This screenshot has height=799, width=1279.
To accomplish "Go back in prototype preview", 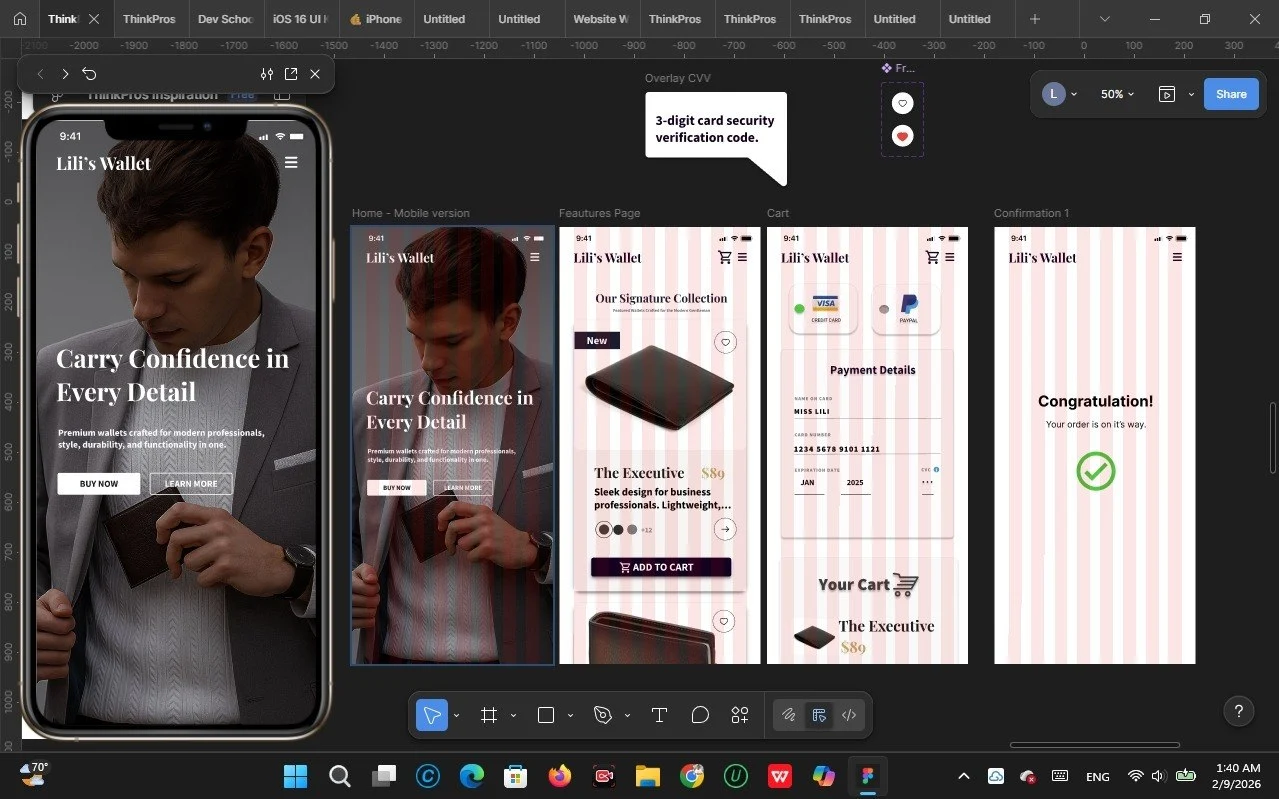I will tap(40, 74).
